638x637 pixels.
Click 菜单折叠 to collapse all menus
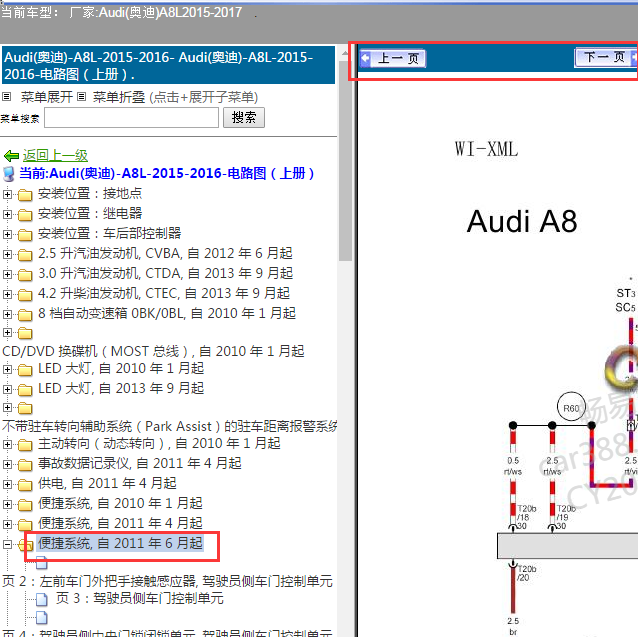click(119, 97)
